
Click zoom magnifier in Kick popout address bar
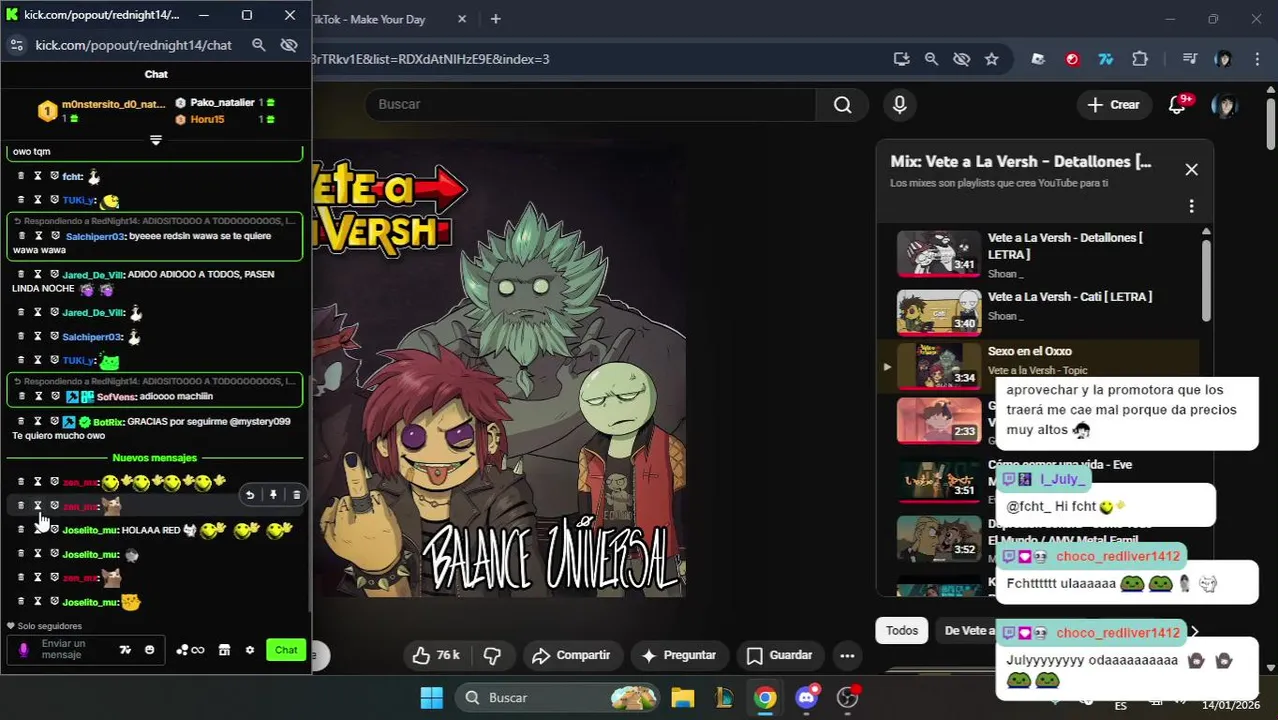point(259,45)
